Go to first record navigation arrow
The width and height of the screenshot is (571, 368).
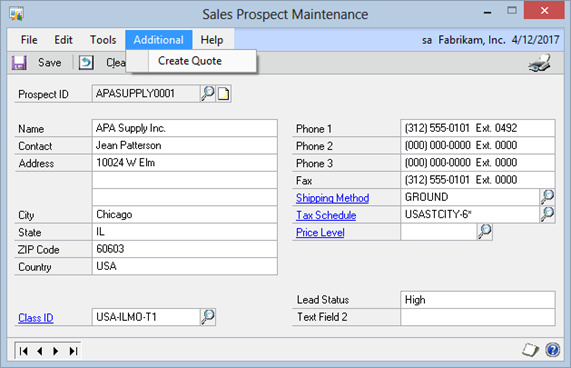[24, 351]
